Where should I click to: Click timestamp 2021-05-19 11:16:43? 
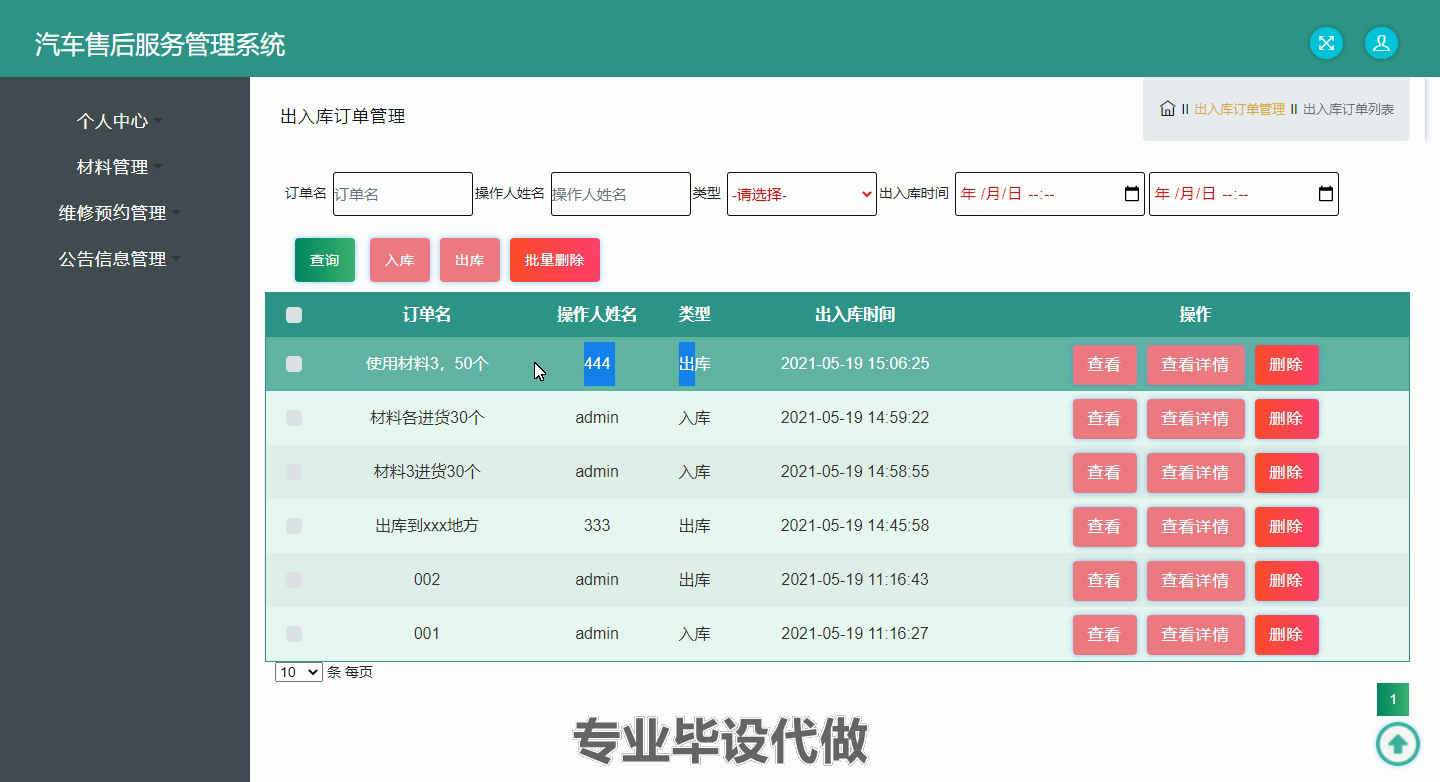(x=855, y=579)
